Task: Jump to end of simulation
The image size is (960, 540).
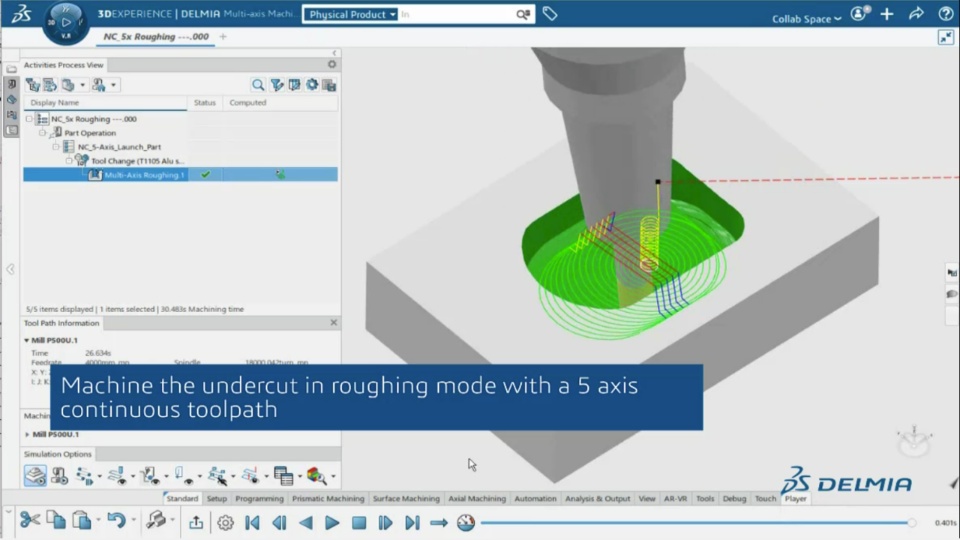Action: coord(412,523)
